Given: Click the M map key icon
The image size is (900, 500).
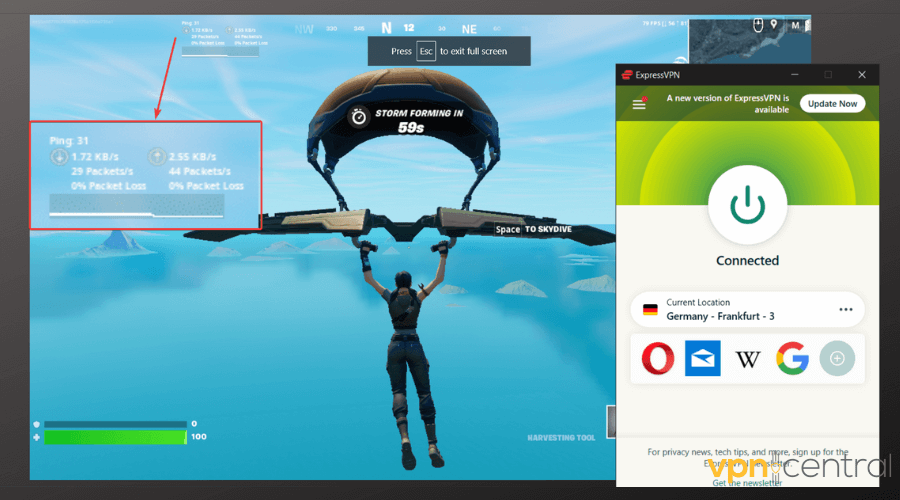Looking at the screenshot, I should (x=795, y=25).
